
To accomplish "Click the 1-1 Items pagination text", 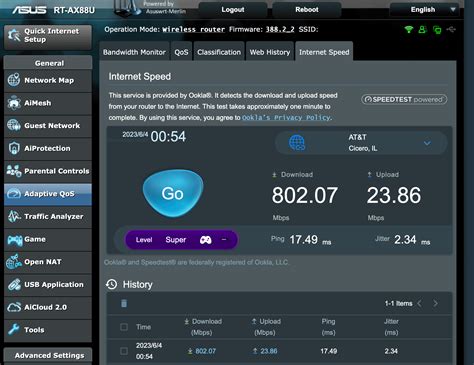I will [x=398, y=303].
